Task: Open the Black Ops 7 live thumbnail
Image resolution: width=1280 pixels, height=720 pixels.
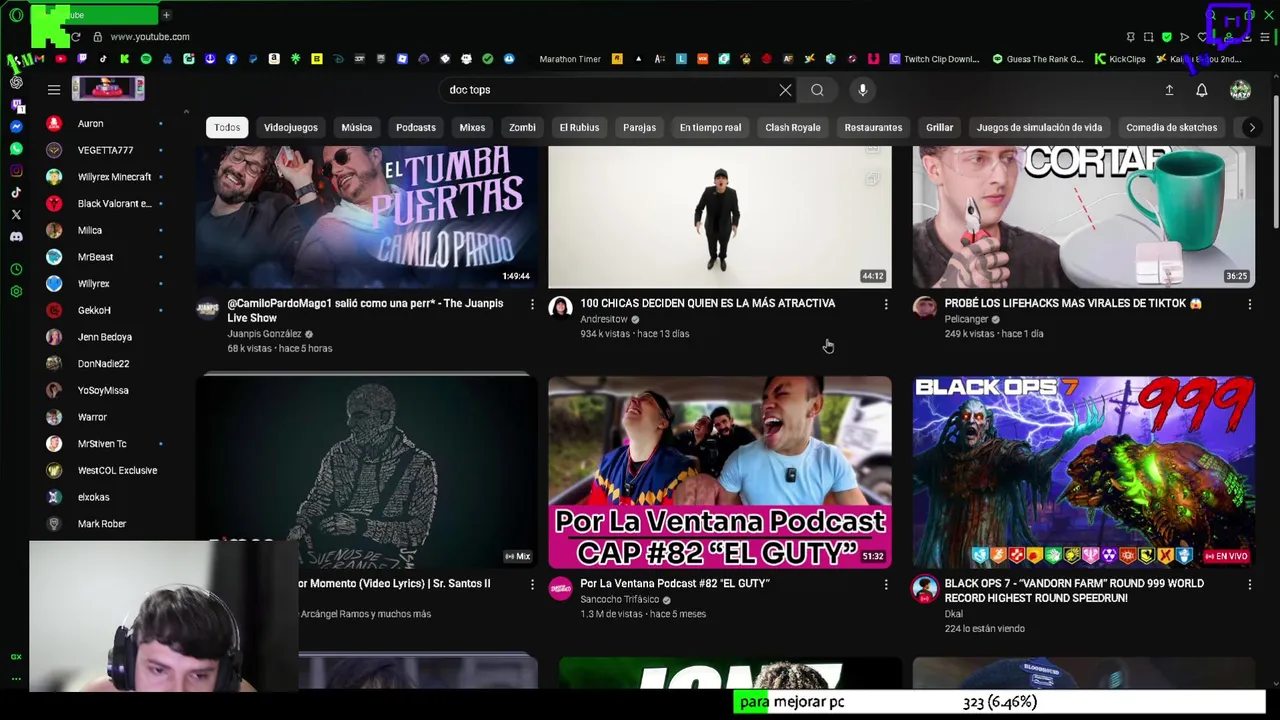Action: [x=1083, y=472]
